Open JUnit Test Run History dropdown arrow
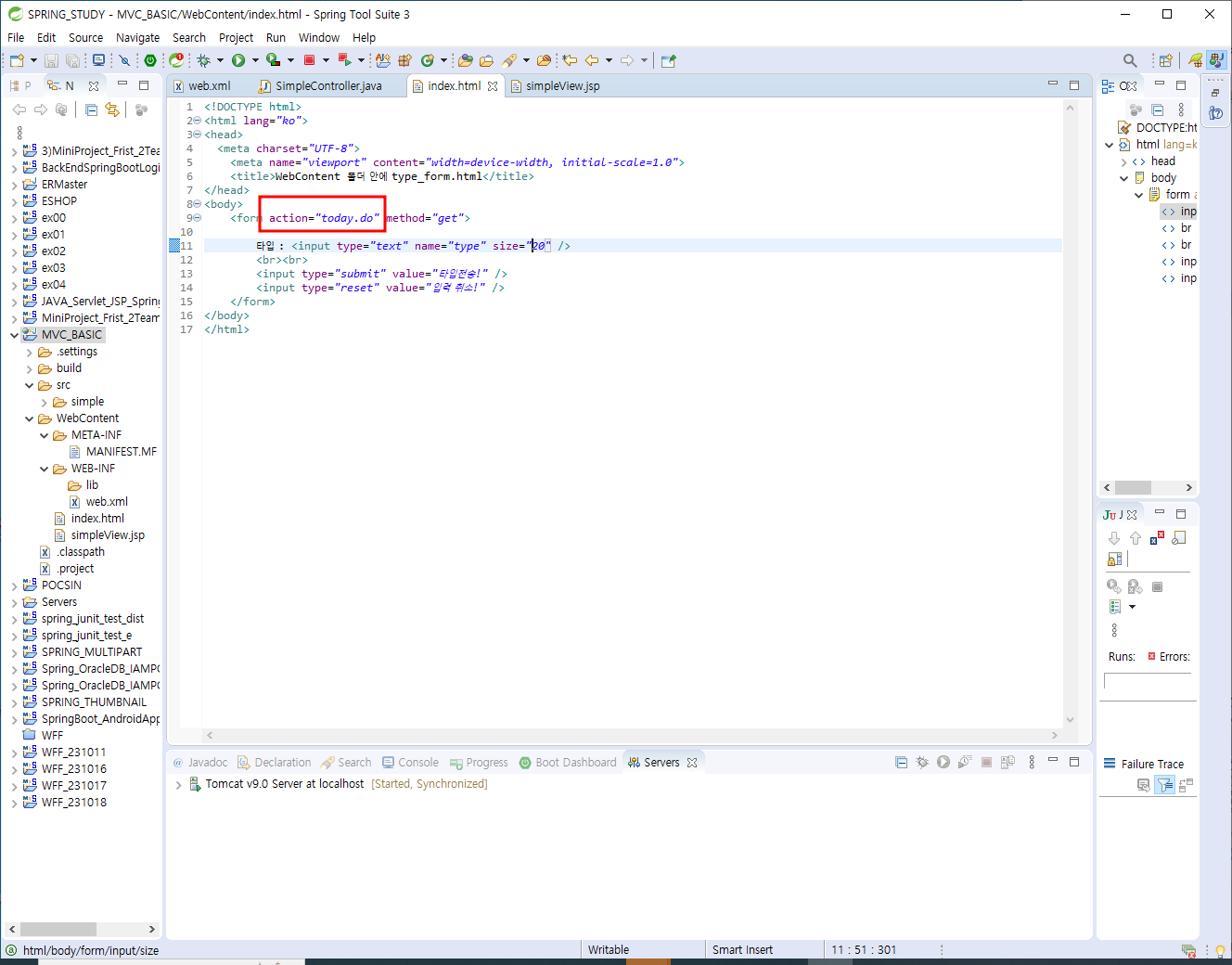 point(1132,607)
